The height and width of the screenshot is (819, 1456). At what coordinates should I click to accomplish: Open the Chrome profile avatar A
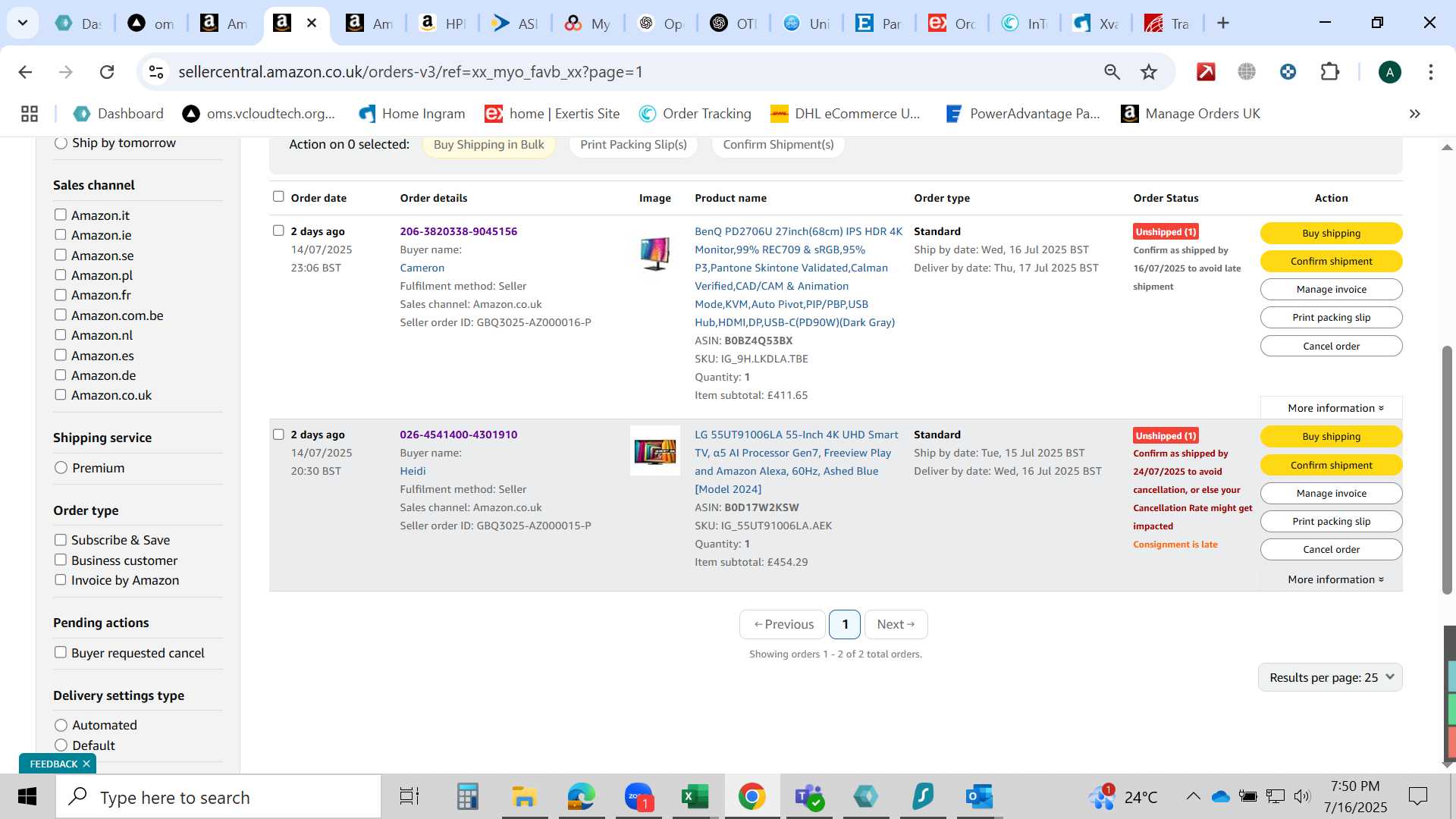point(1389,72)
